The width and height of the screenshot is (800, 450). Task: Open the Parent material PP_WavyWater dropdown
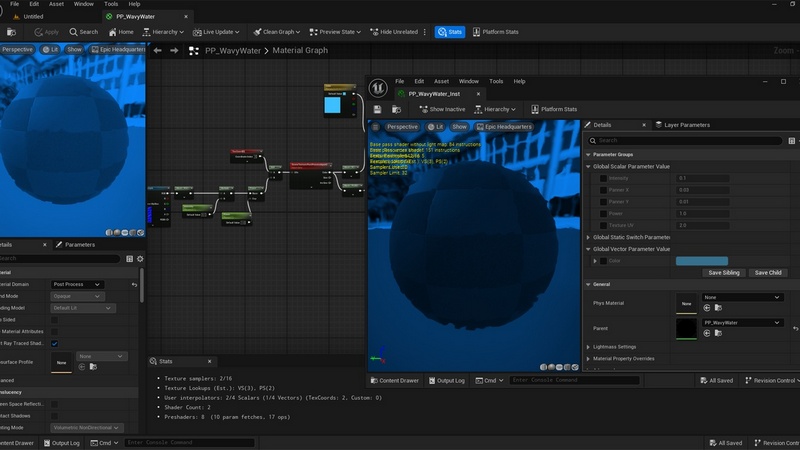pos(741,323)
